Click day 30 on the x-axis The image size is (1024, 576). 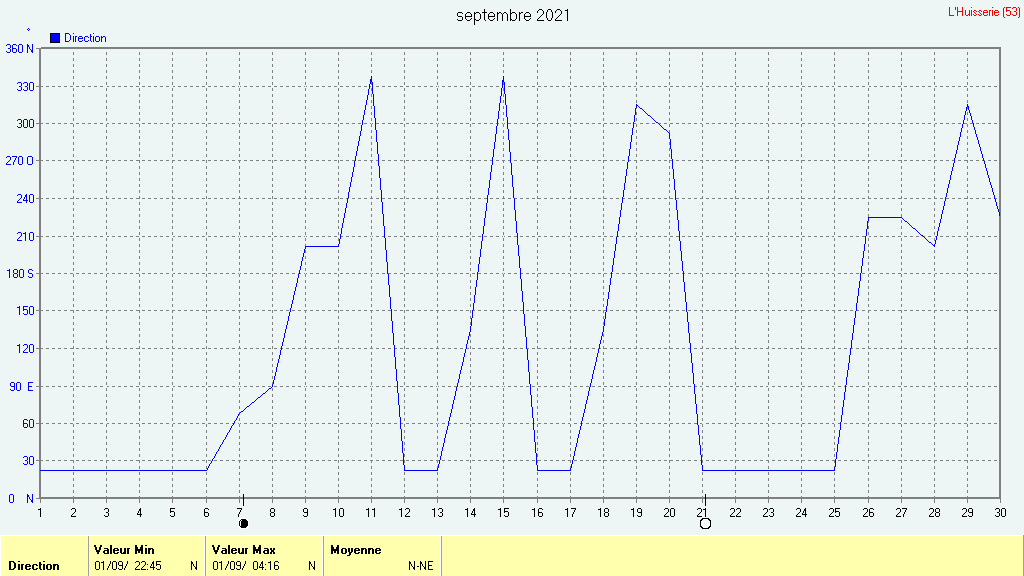coord(1000,513)
